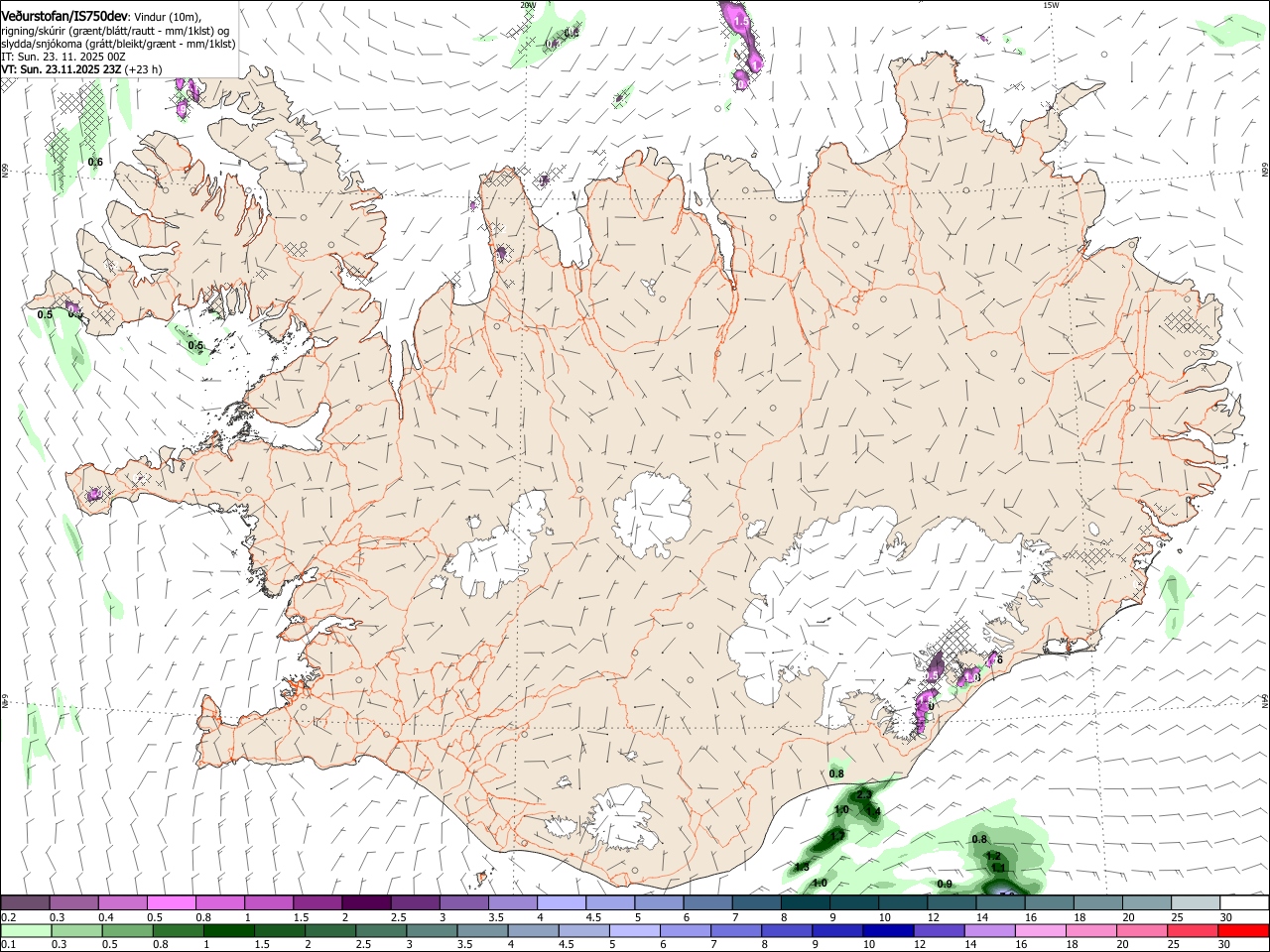
Task: Click the 15W longitude label
Action: (x=1051, y=5)
